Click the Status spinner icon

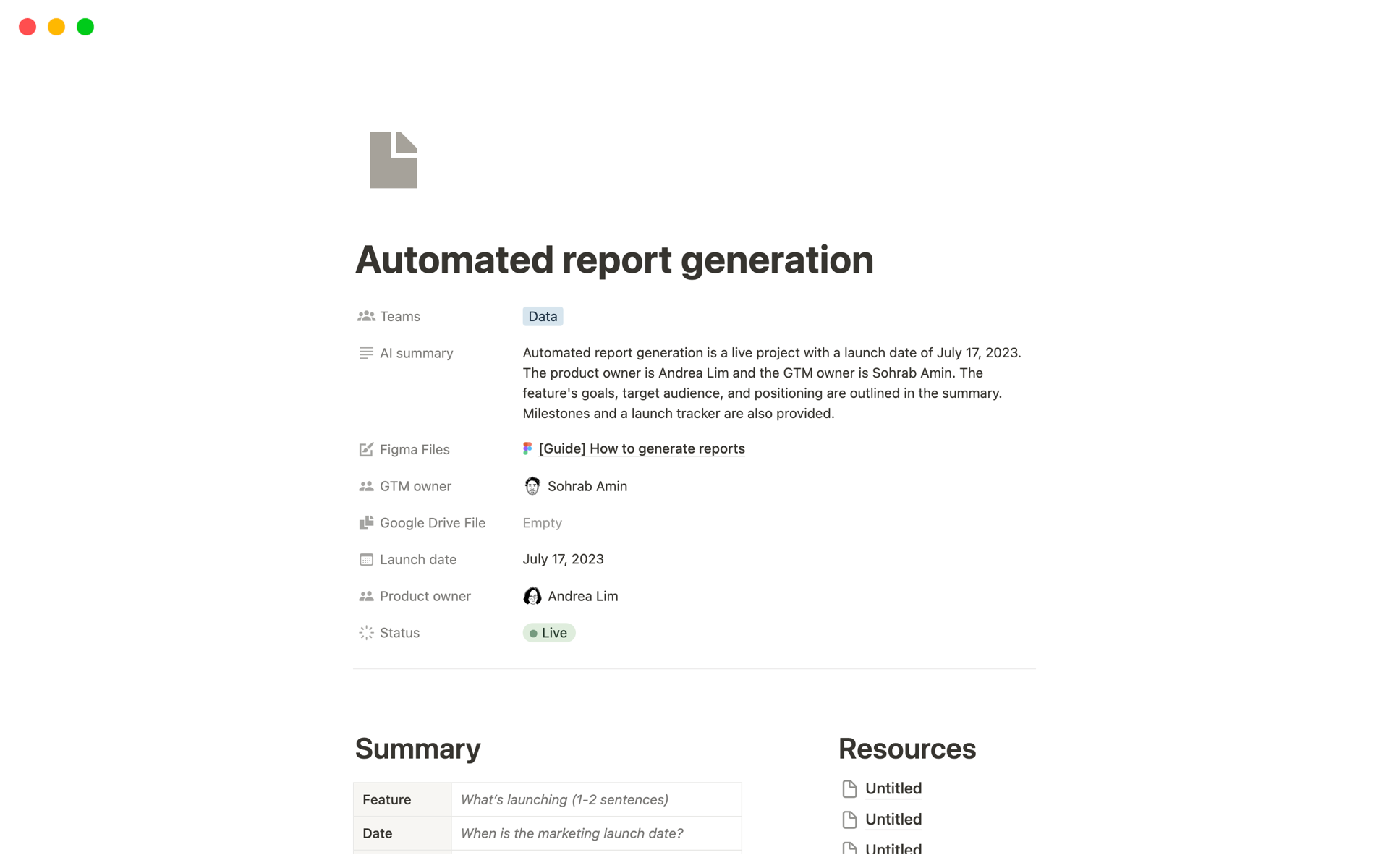coord(366,632)
